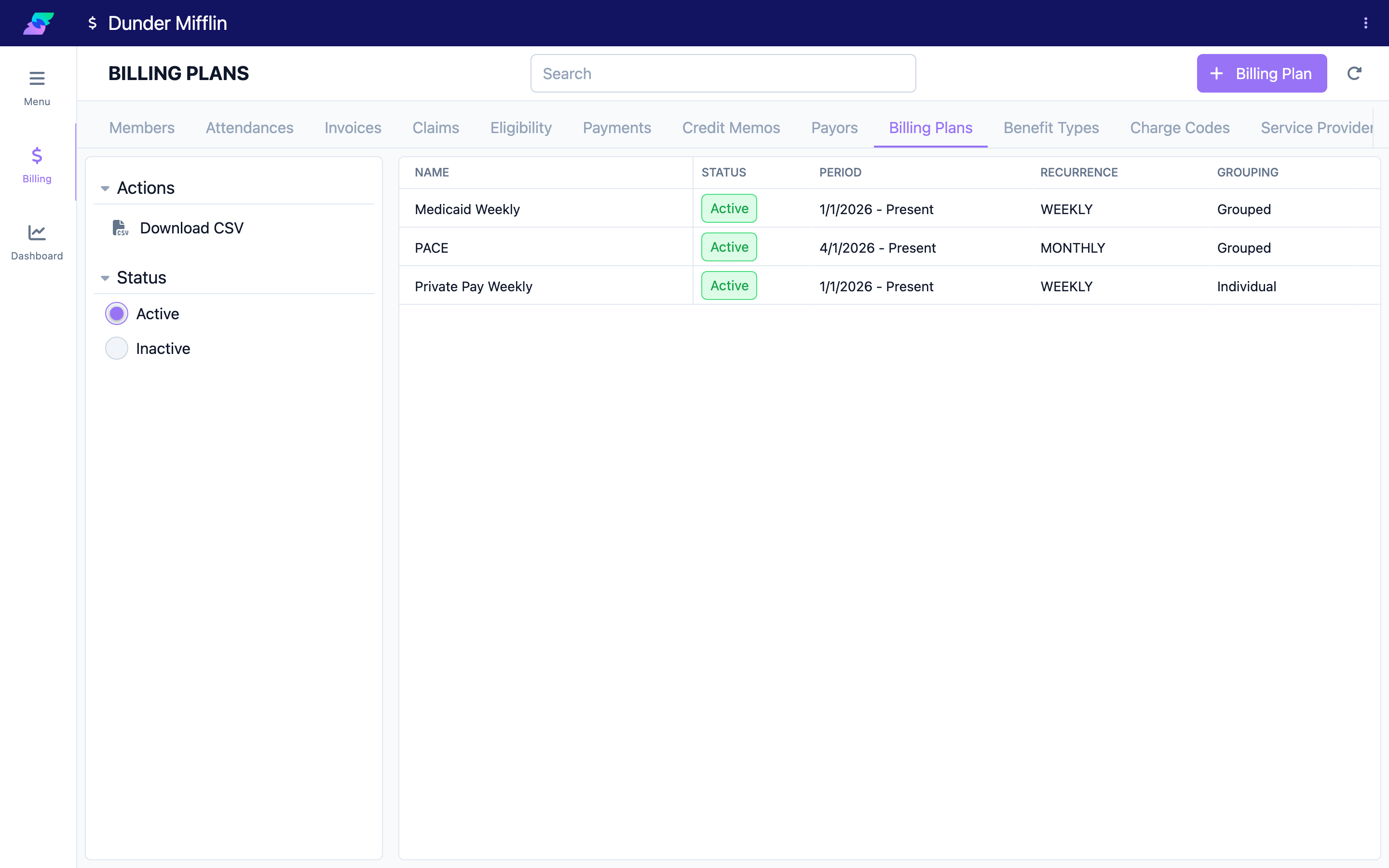Refresh the billing plans list

1354,73
